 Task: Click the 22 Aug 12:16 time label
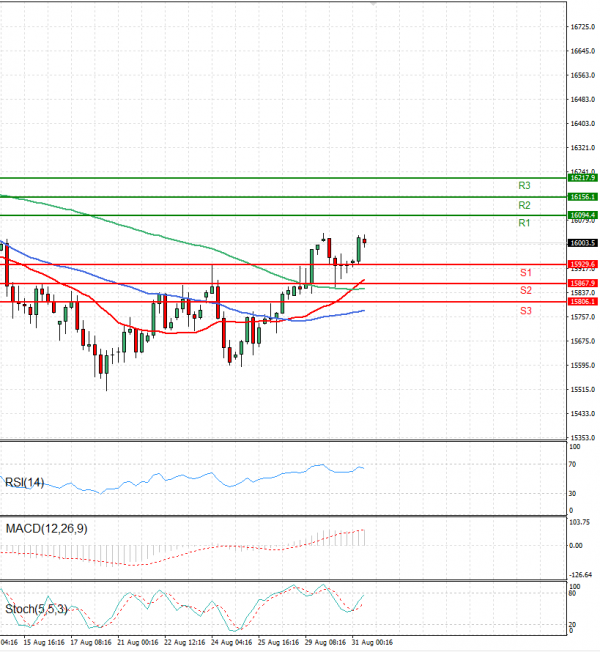185,642
